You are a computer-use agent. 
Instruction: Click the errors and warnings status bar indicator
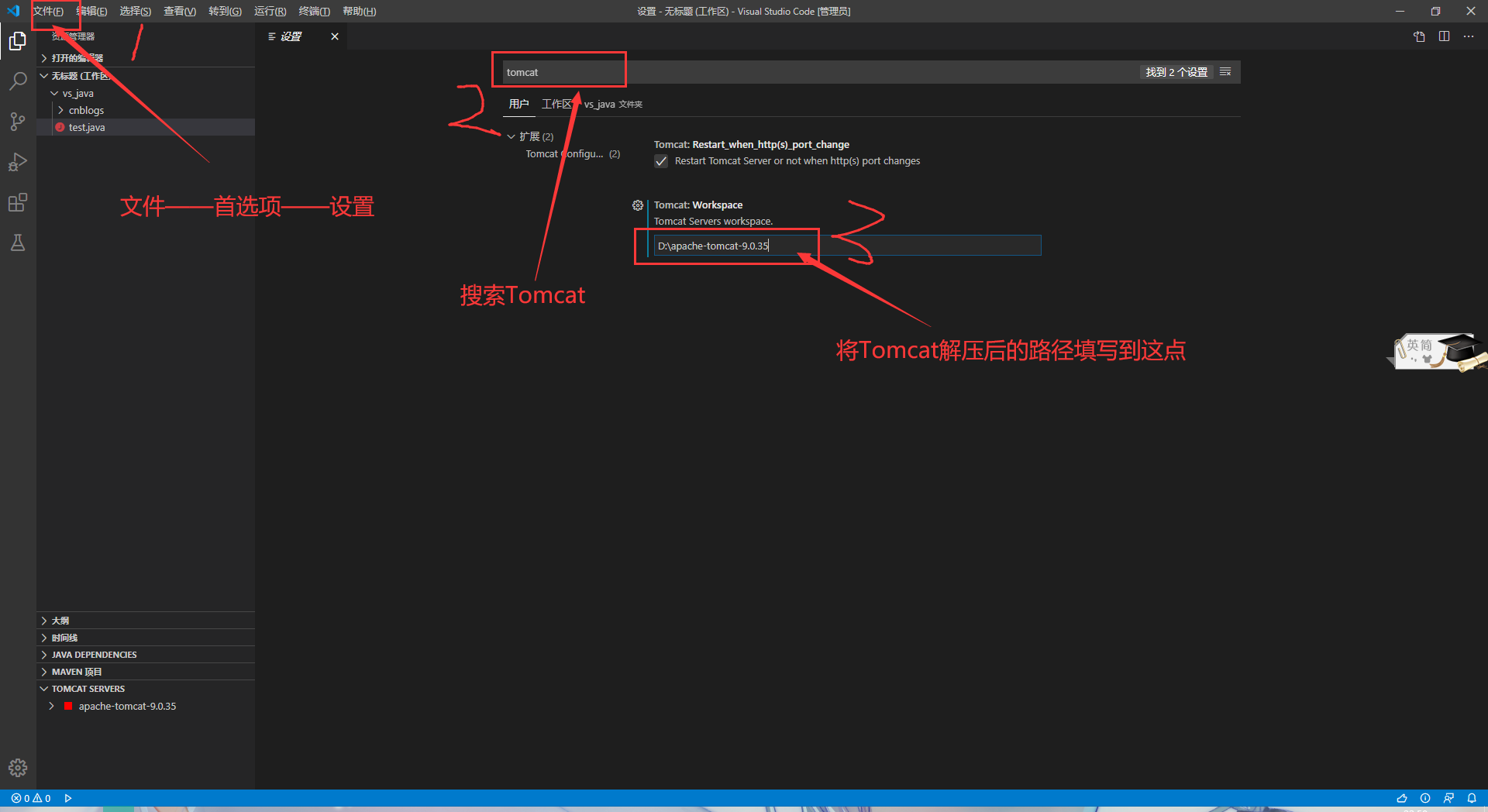pos(31,798)
